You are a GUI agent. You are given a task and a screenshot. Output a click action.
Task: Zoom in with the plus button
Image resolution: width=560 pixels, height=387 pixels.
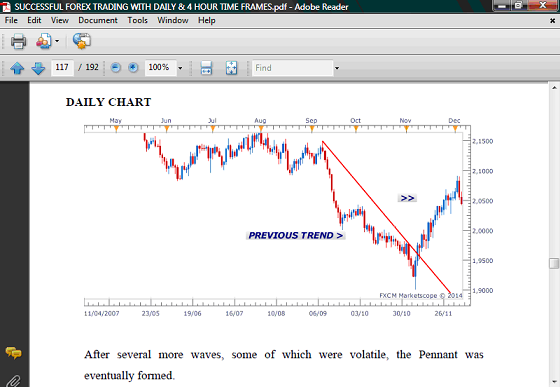coord(133,67)
